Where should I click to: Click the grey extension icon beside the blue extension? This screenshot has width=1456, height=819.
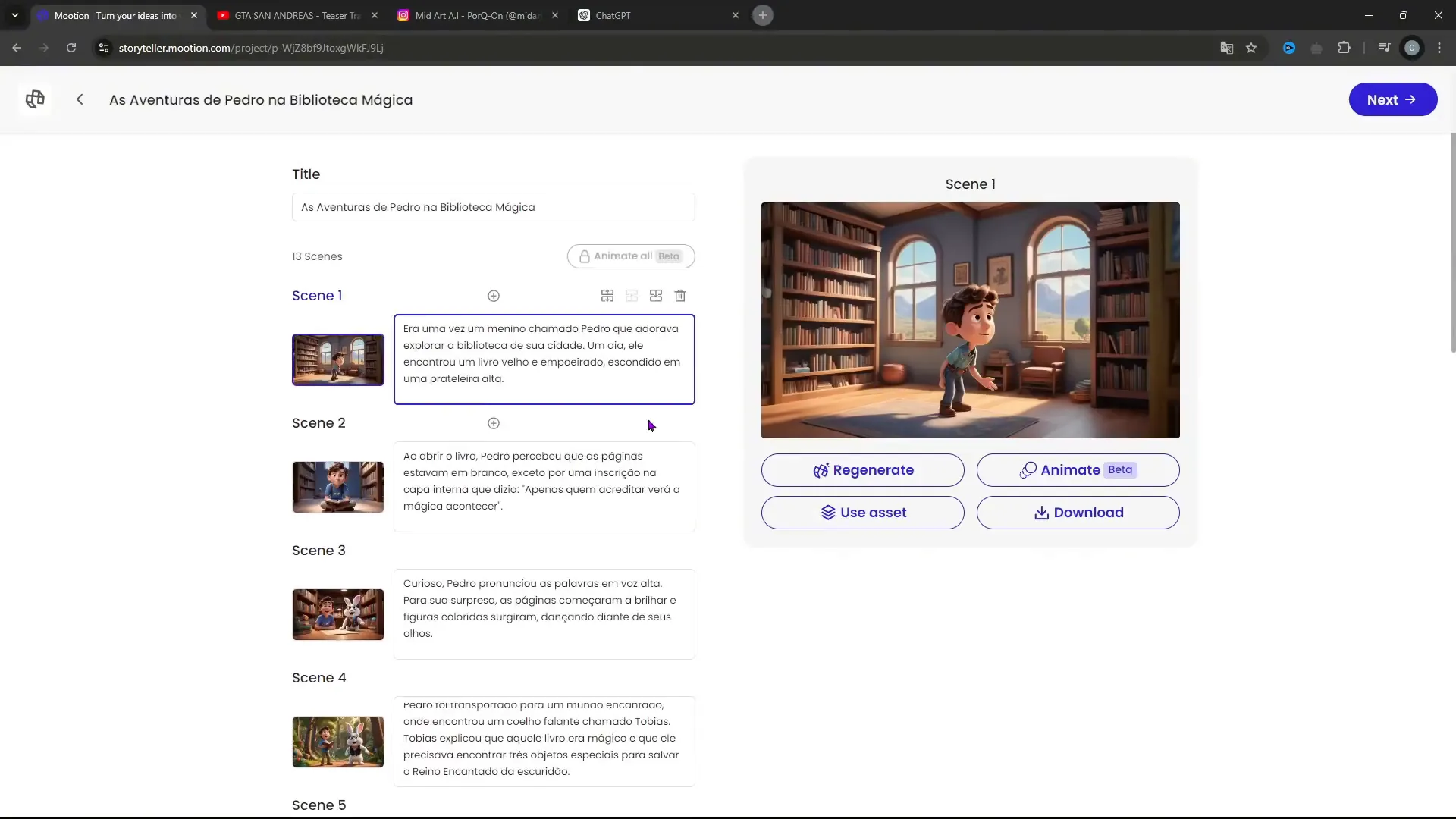pyautogui.click(x=1316, y=48)
